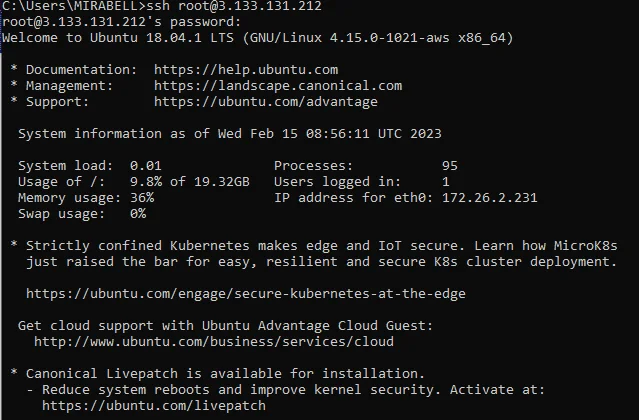Click the ubuntu.com/advantage support link
Viewport: 639px width, 420px height.
point(266,101)
